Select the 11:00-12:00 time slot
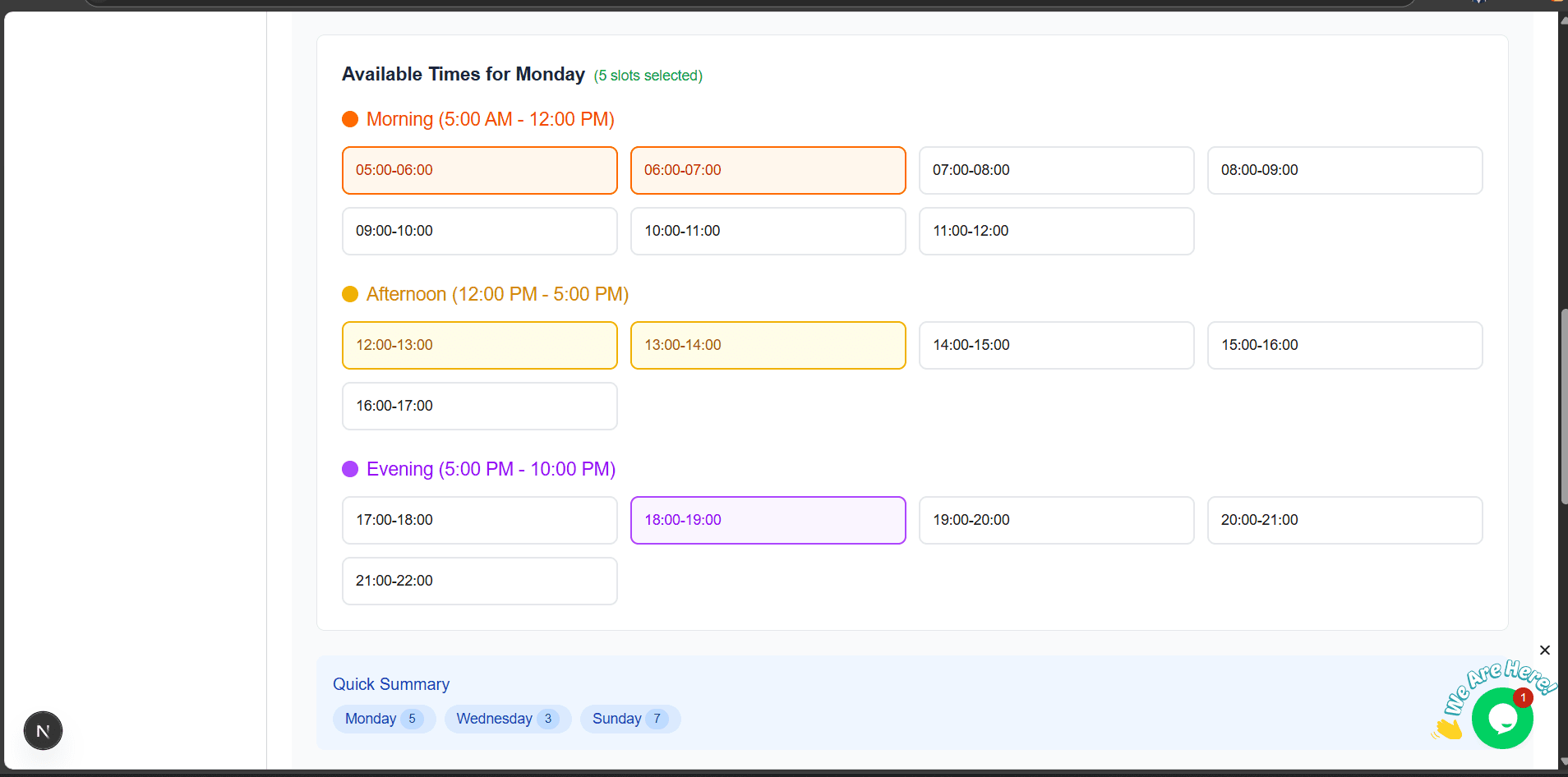The width and height of the screenshot is (1568, 777). coord(1057,231)
